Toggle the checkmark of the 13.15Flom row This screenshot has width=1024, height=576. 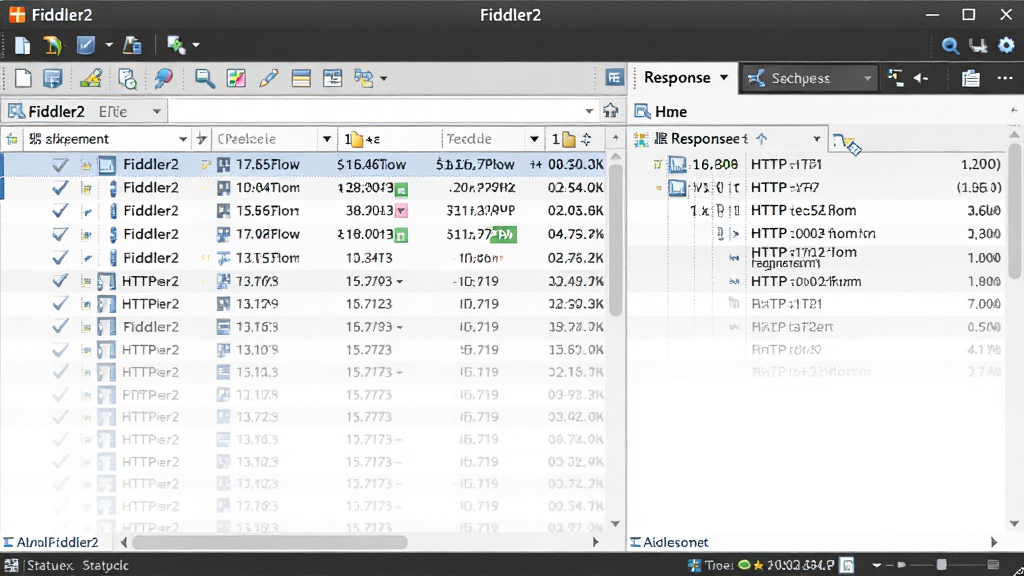click(60, 258)
